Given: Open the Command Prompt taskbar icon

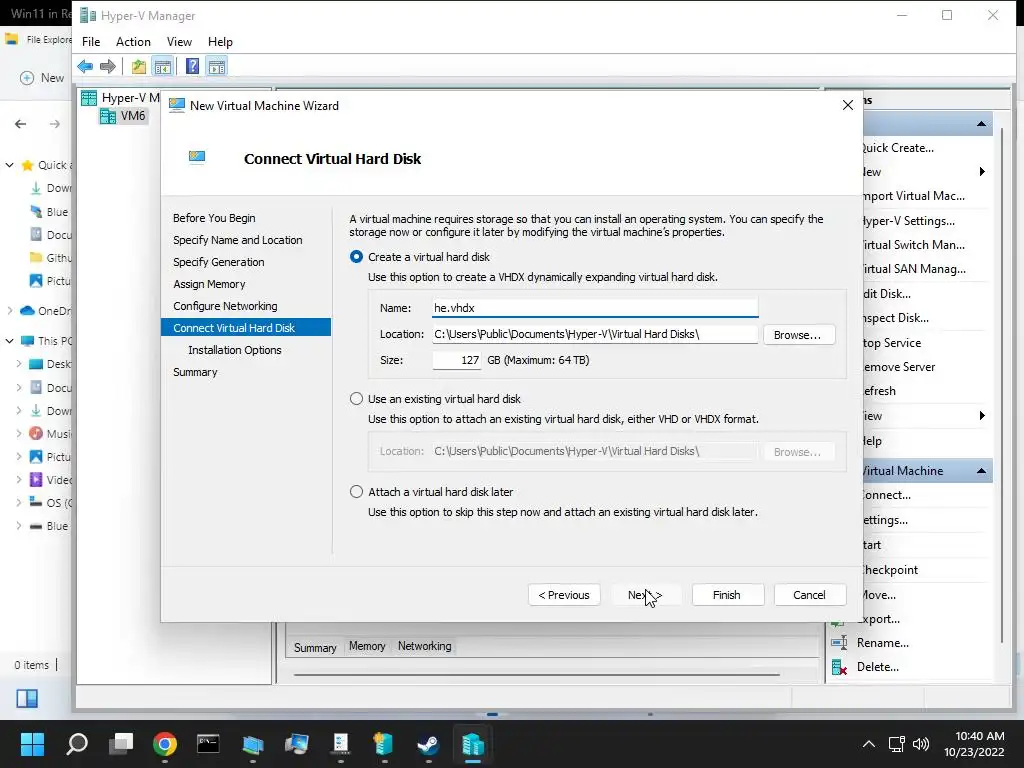Looking at the screenshot, I should coord(208,744).
